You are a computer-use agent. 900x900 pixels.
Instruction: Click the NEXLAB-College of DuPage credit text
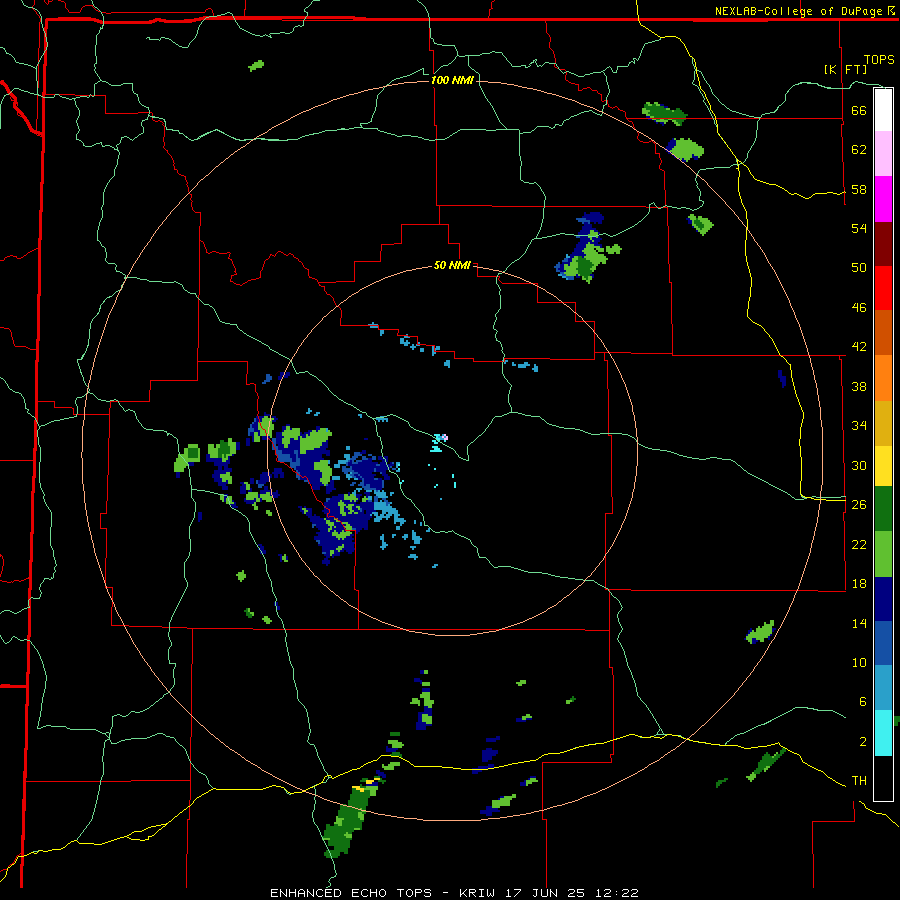point(798,11)
